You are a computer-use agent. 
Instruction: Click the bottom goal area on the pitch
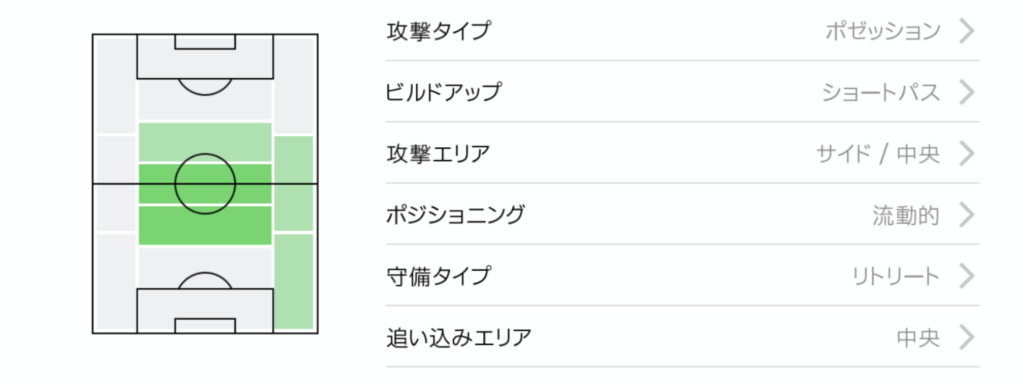click(205, 326)
